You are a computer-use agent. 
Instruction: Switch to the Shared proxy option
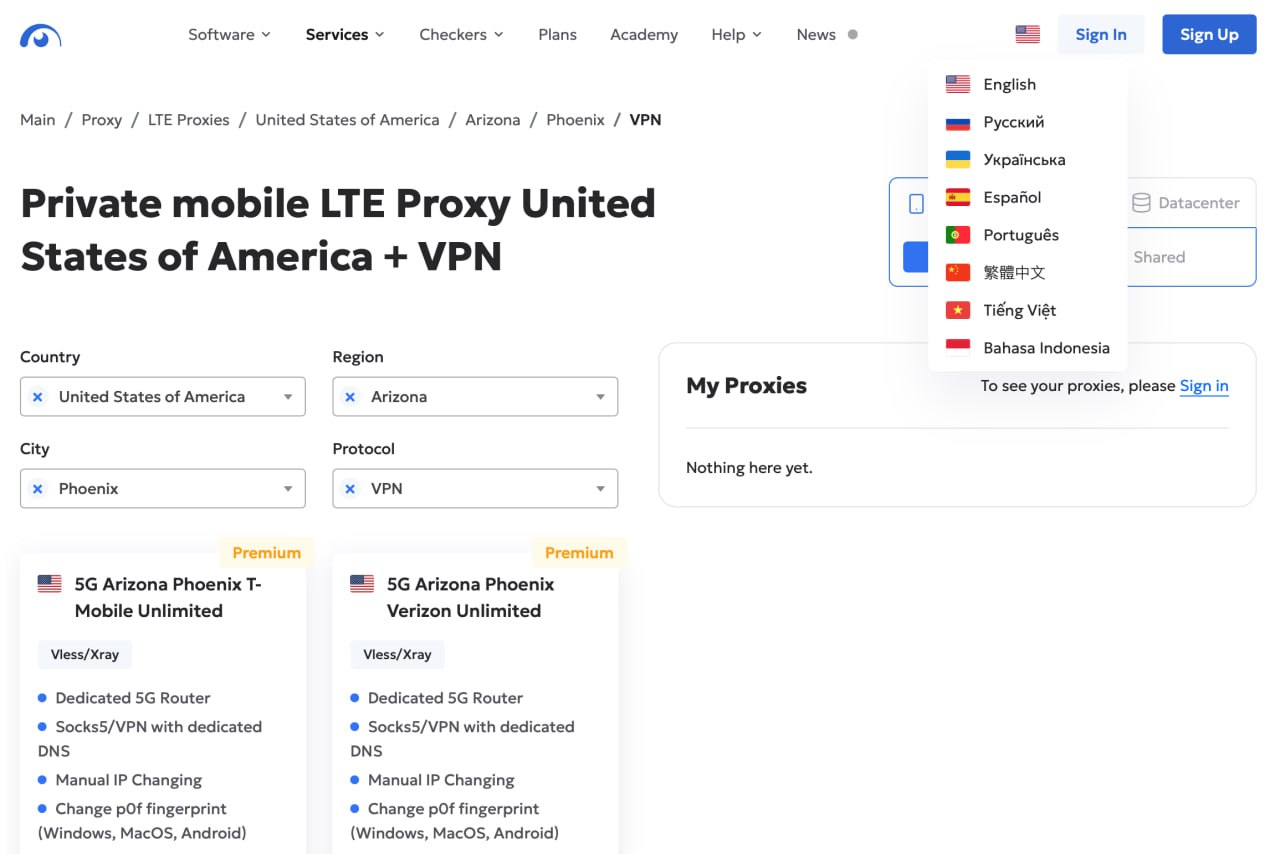[x=1159, y=257]
